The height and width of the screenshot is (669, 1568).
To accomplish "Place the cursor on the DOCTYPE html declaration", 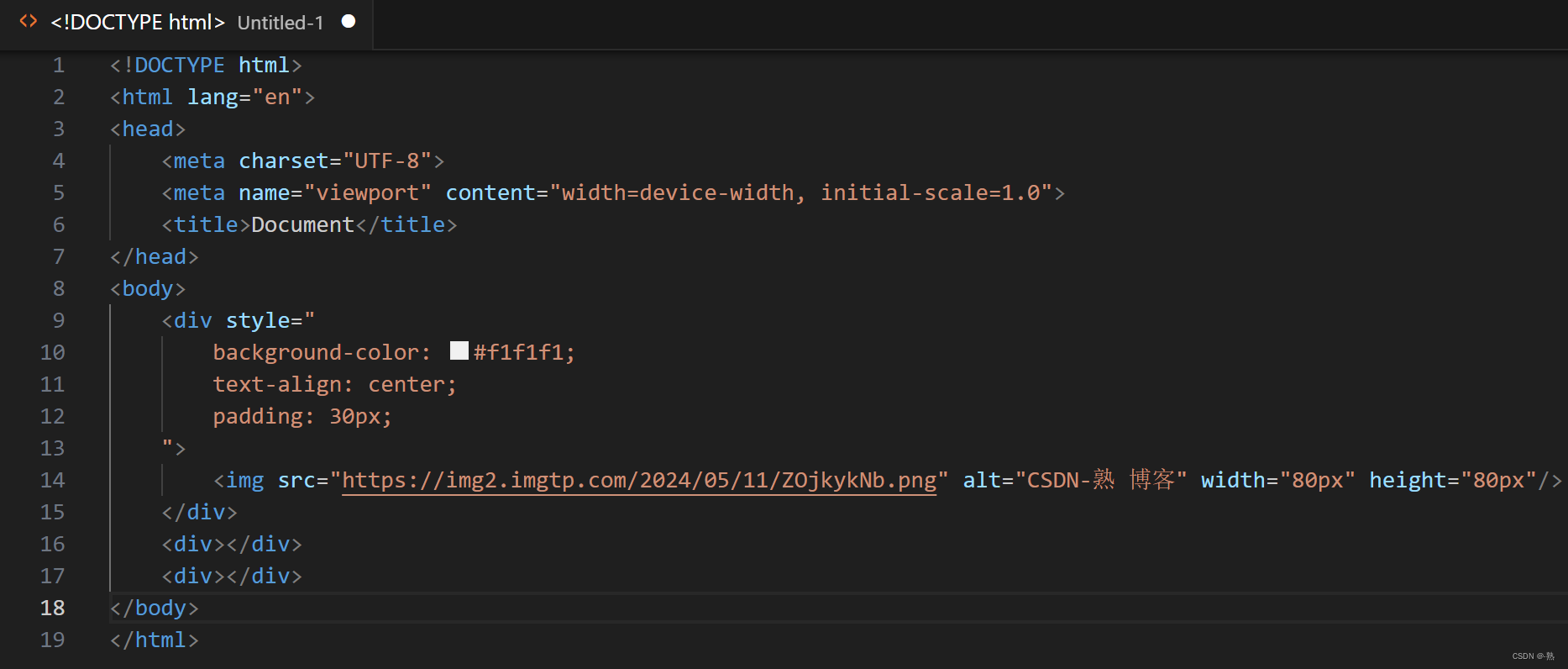I will (x=206, y=66).
